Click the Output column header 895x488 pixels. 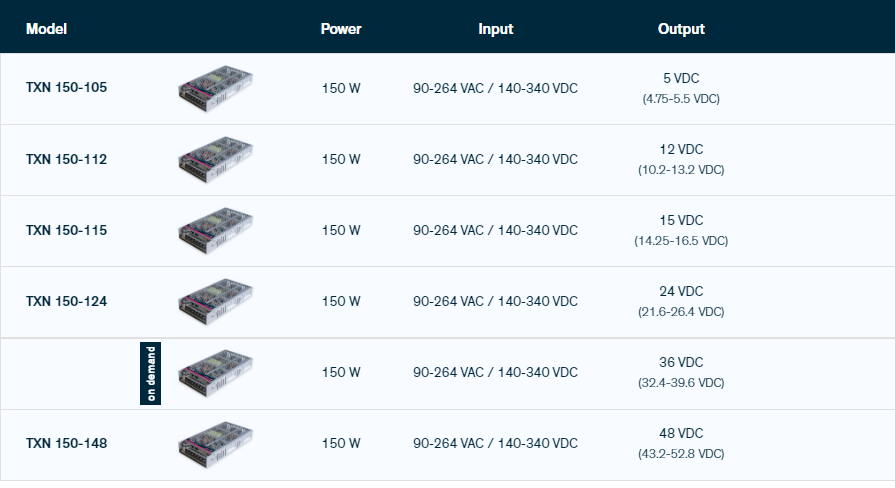click(681, 29)
